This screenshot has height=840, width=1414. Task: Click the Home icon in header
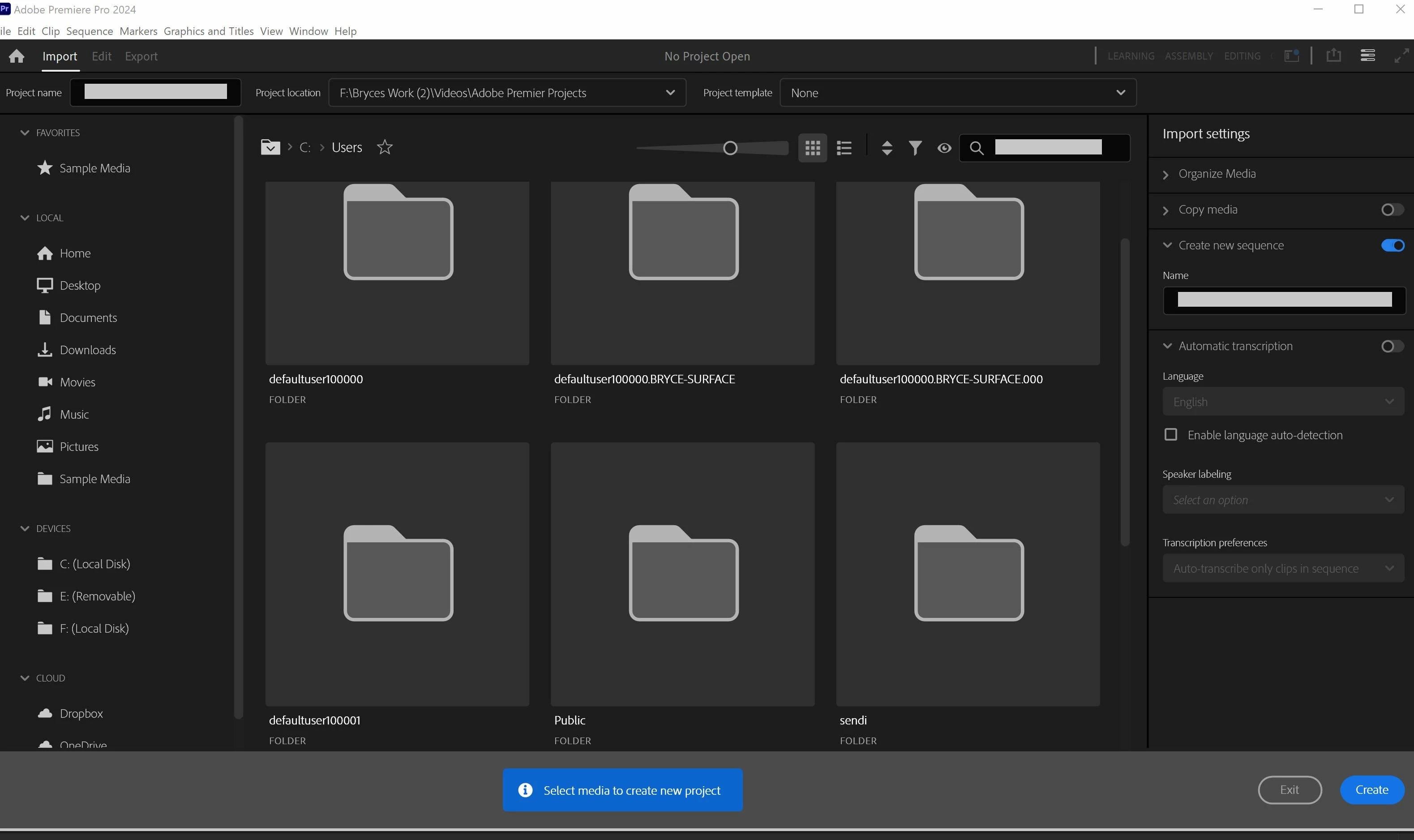(17, 56)
